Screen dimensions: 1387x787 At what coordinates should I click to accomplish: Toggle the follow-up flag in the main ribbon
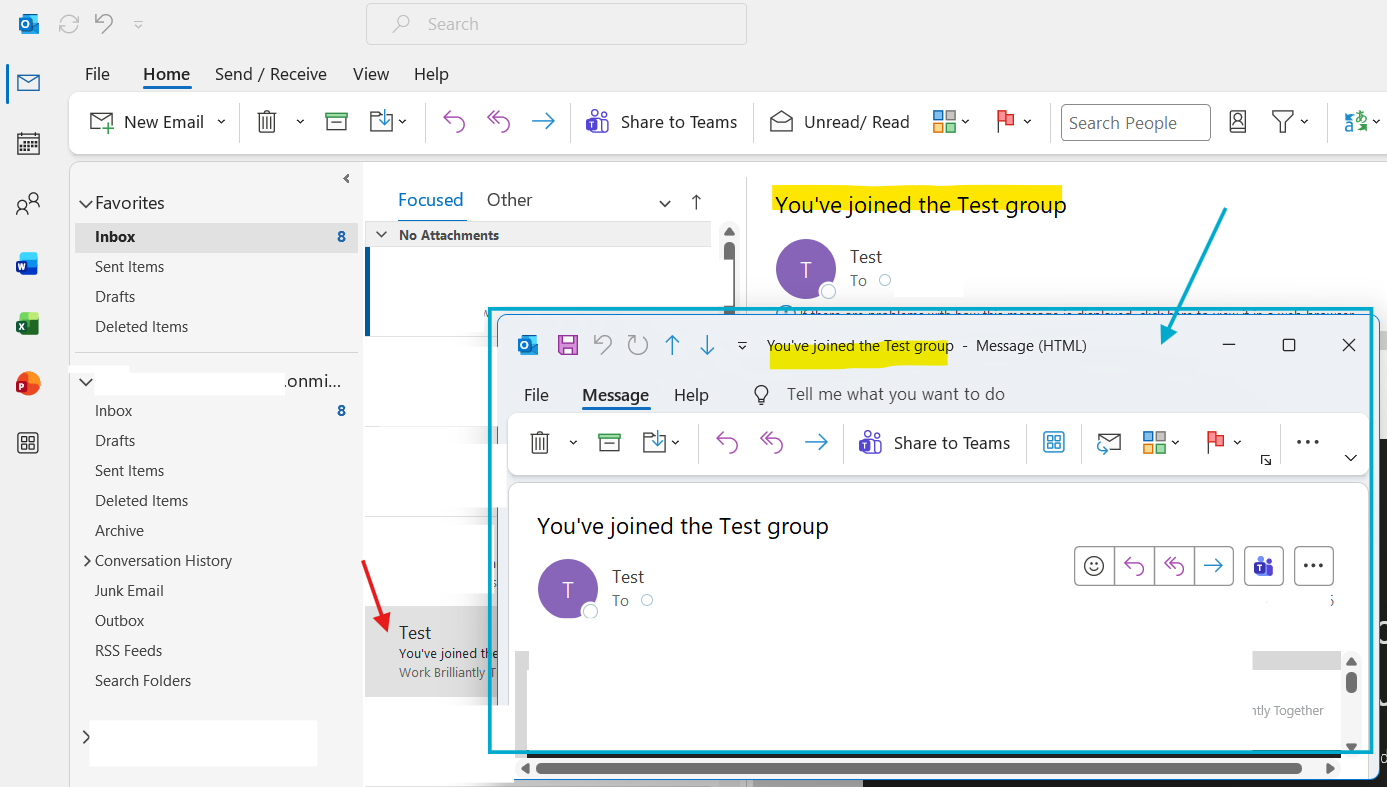click(x=1006, y=122)
